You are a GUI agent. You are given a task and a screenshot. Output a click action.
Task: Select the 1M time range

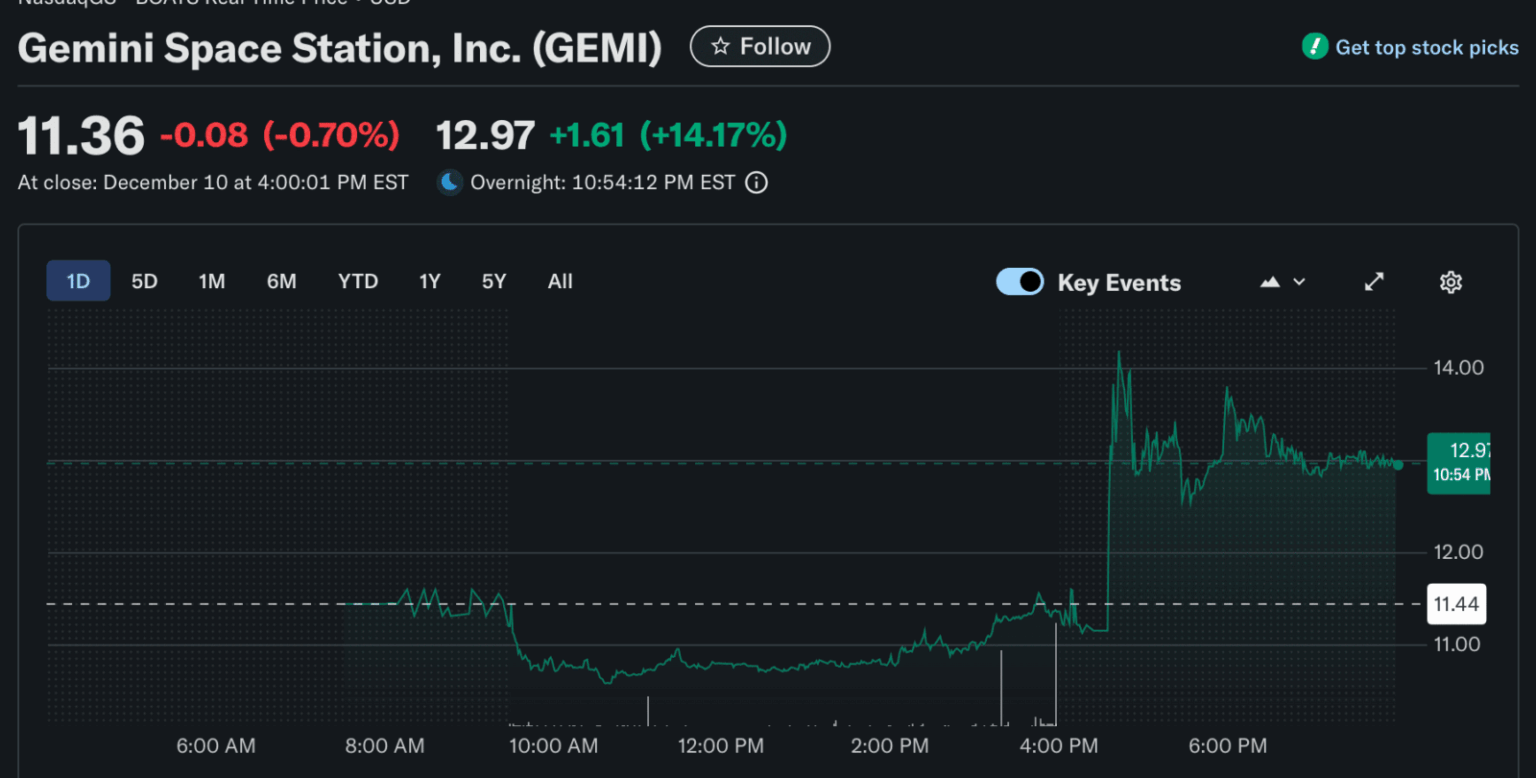(211, 282)
